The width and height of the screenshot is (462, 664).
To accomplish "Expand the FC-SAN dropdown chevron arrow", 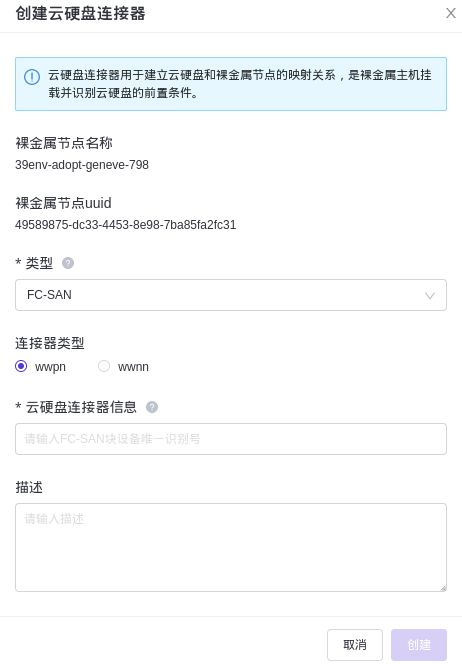I will coord(430,296).
